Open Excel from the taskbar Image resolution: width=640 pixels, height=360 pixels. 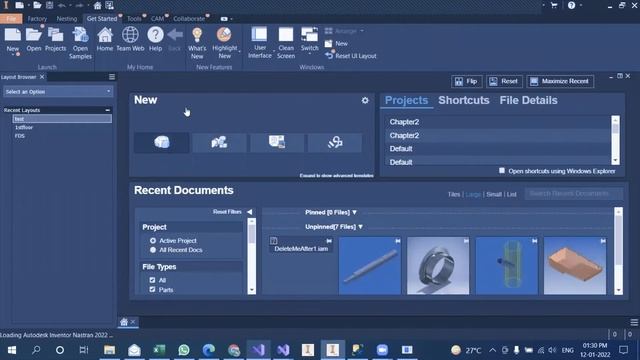[159, 350]
